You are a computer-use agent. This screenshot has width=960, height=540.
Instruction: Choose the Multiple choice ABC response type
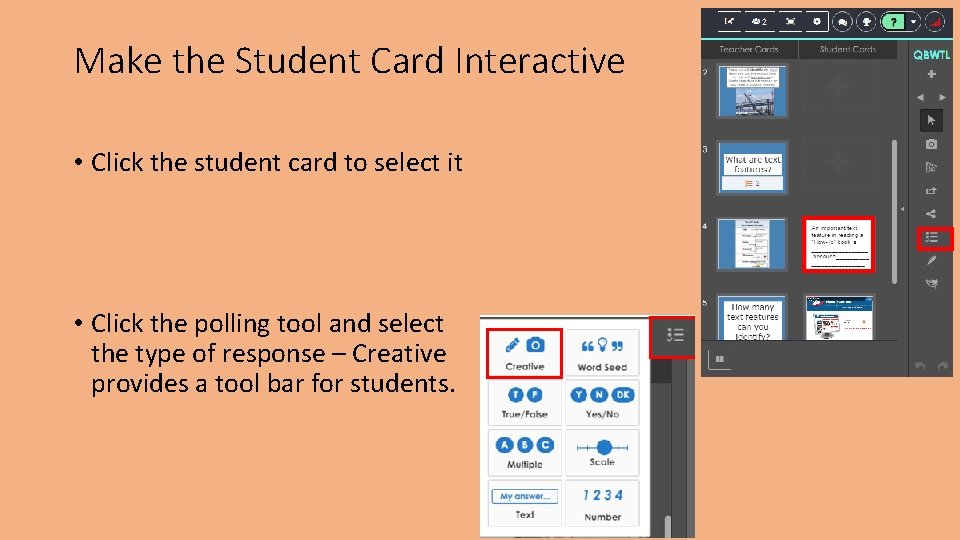click(x=524, y=453)
